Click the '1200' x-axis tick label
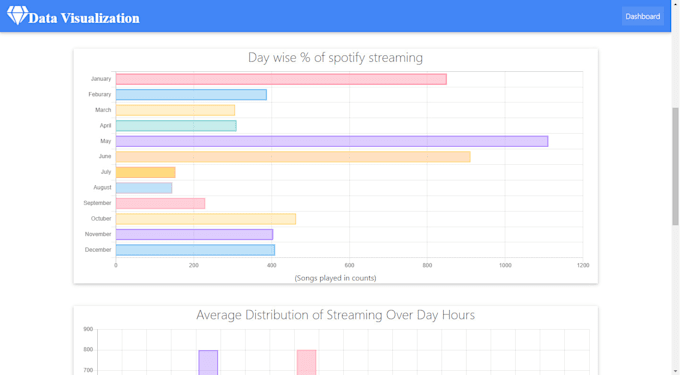 pyautogui.click(x=583, y=265)
